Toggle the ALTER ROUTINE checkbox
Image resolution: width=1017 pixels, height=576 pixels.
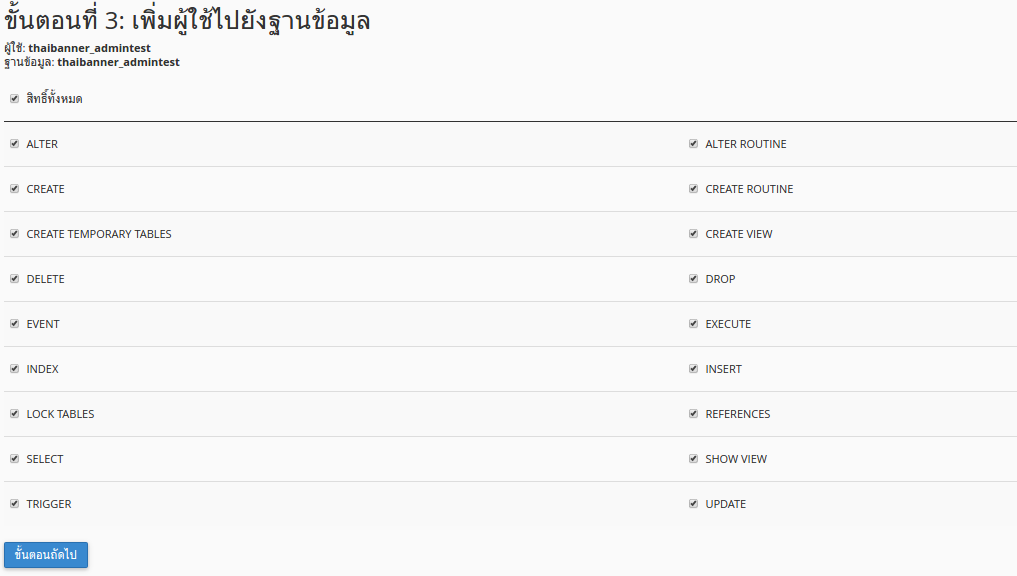click(693, 144)
